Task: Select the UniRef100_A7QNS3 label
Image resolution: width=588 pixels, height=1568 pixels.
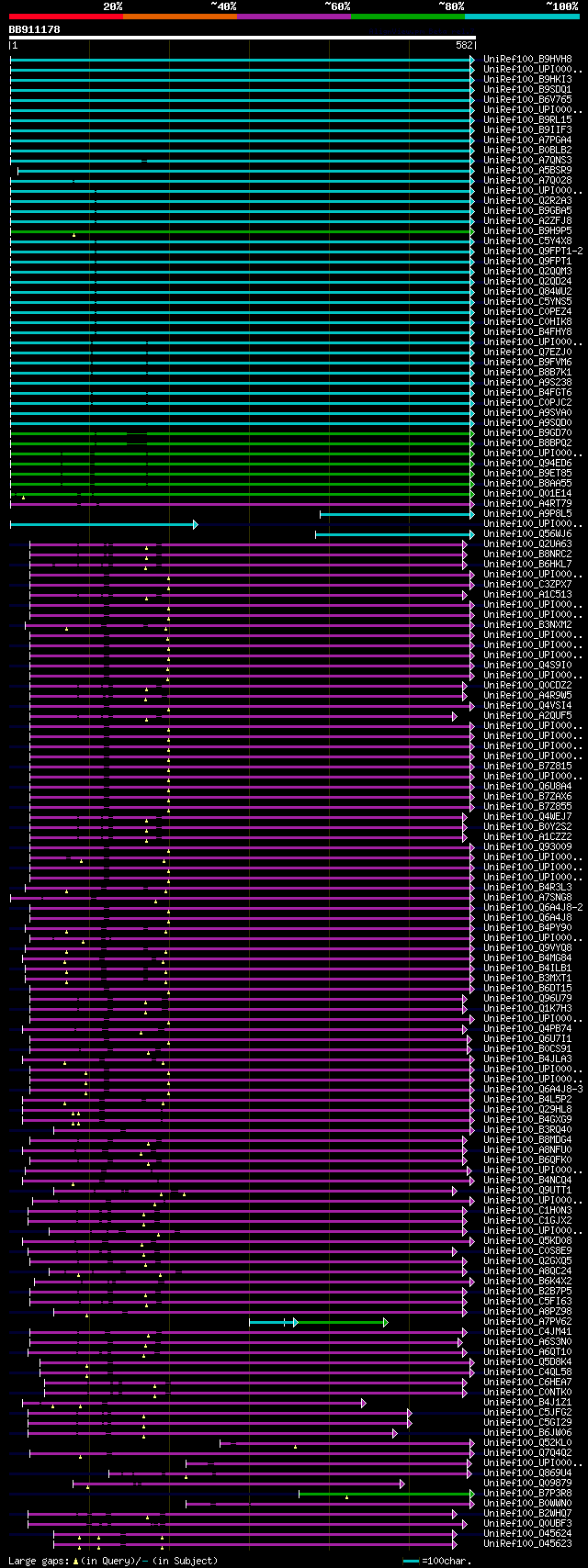Action: (527, 160)
